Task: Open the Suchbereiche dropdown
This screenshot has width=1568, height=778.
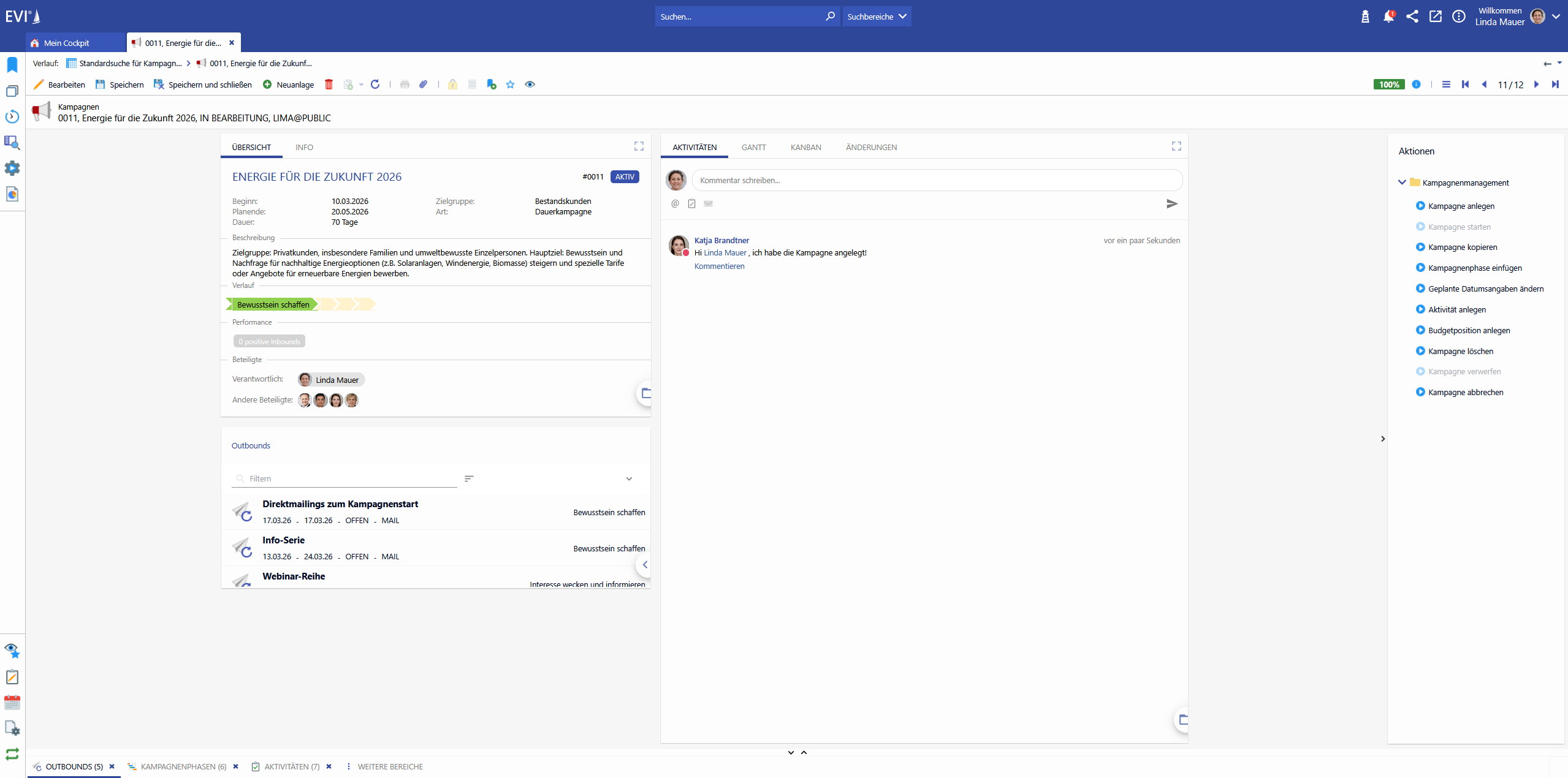Action: tap(877, 17)
